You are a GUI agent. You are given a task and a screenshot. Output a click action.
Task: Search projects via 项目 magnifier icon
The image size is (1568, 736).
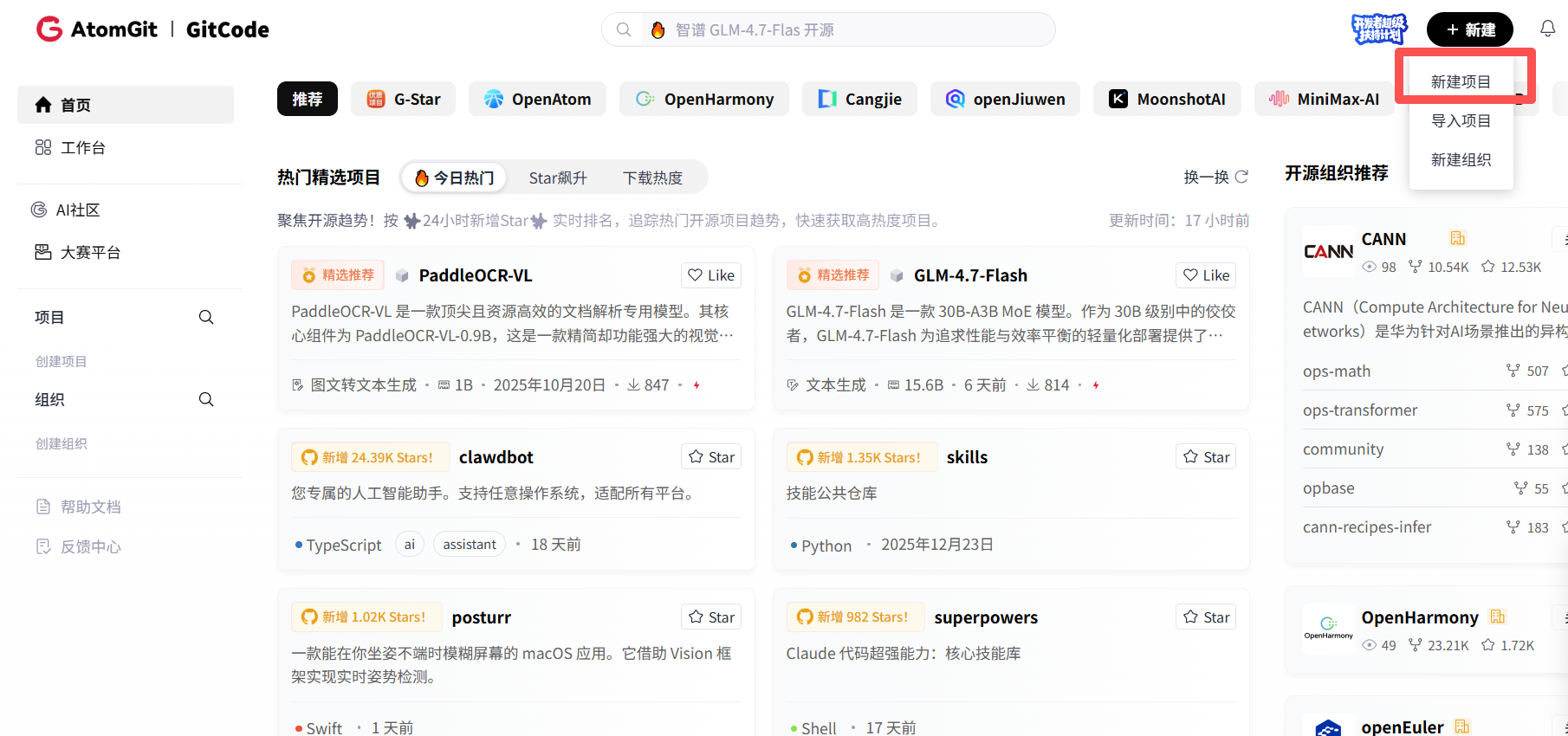click(206, 317)
